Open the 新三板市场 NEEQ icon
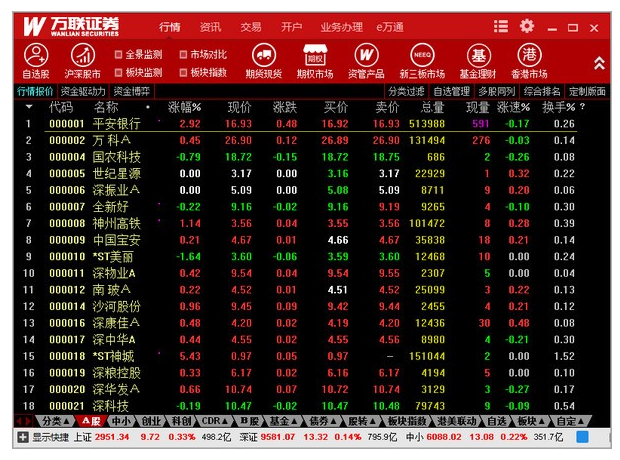Image resolution: width=620 pixels, height=460 pixels. coord(422,61)
